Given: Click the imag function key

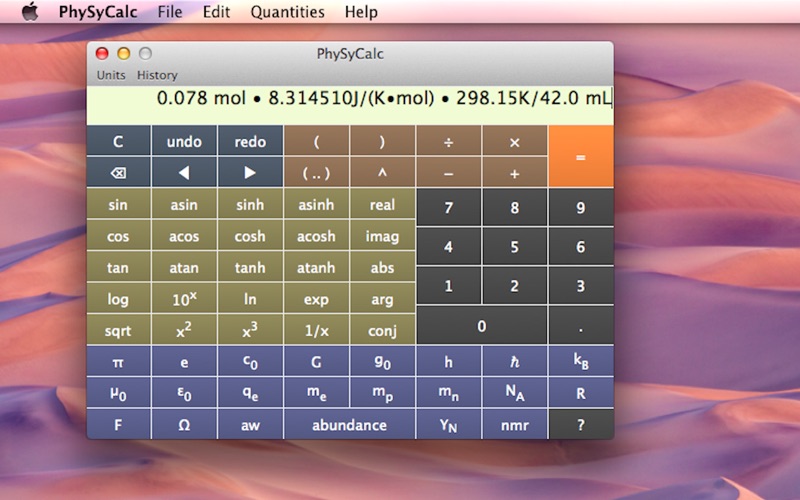Looking at the screenshot, I should (382, 236).
